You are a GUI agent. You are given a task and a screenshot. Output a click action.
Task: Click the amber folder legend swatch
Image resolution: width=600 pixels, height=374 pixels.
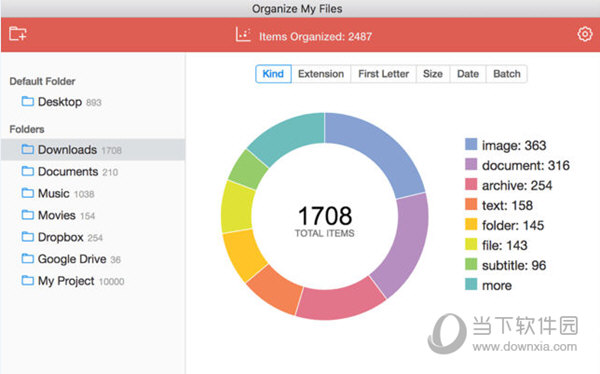[471, 224]
